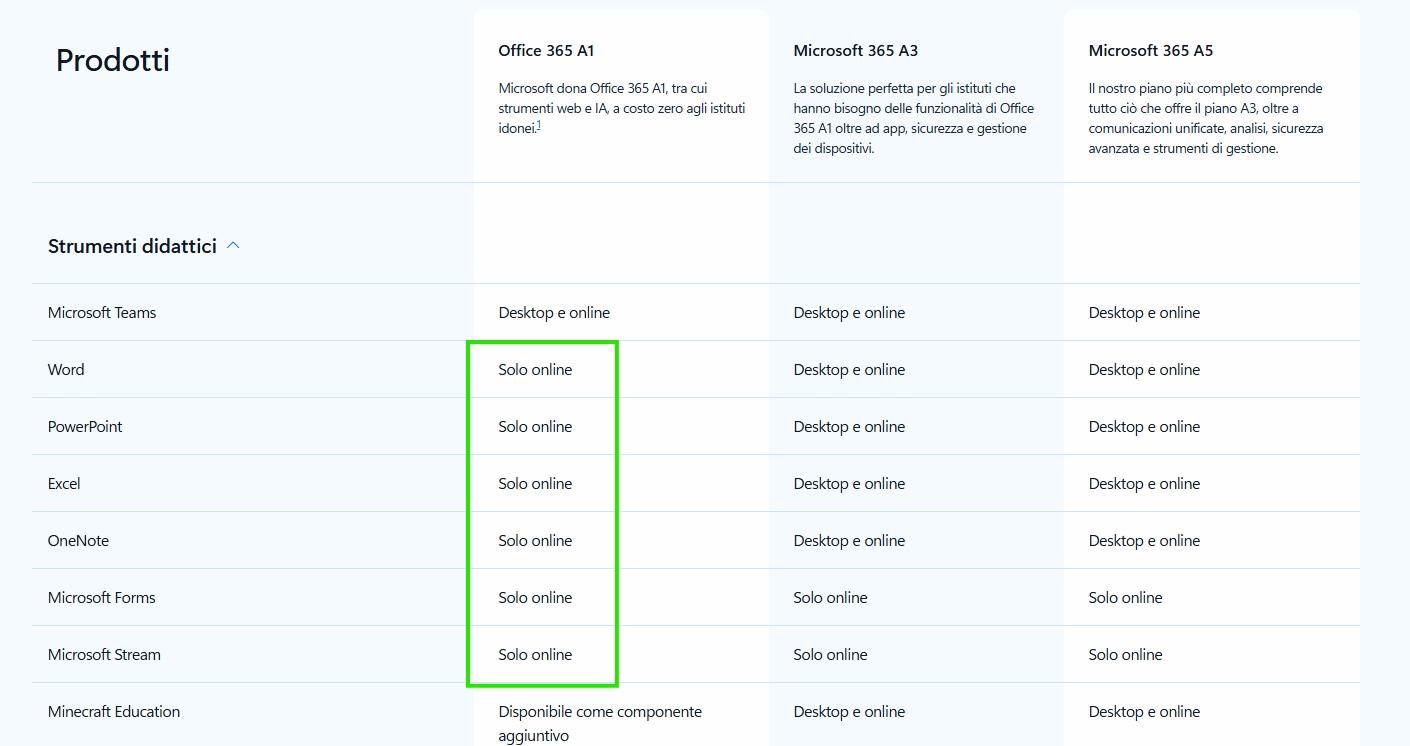This screenshot has width=1410, height=746.
Task: Click the Microsoft Stream row label
Action: click(x=104, y=655)
